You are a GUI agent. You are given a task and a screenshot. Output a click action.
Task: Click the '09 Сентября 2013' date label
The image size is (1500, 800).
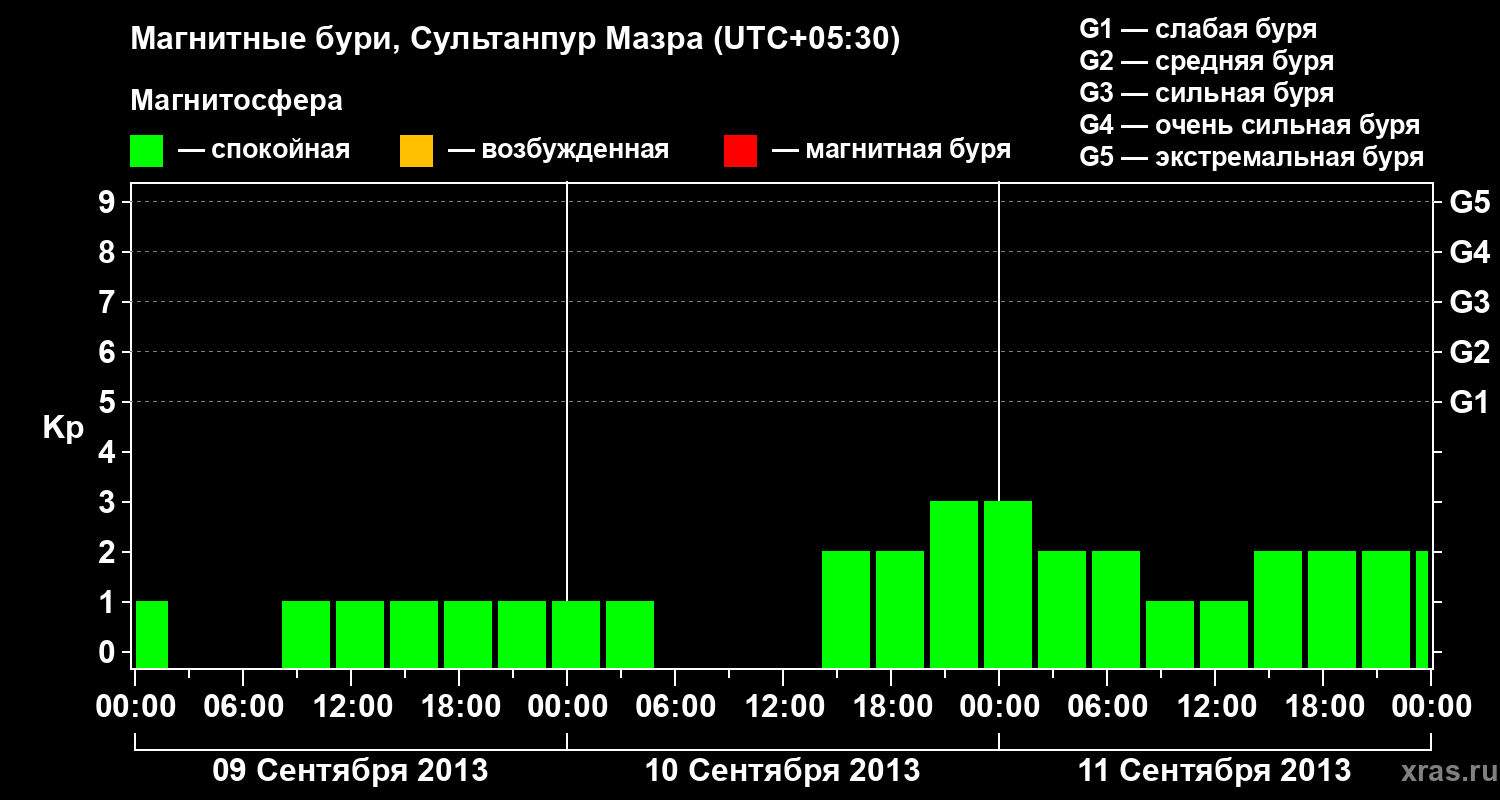[350, 770]
